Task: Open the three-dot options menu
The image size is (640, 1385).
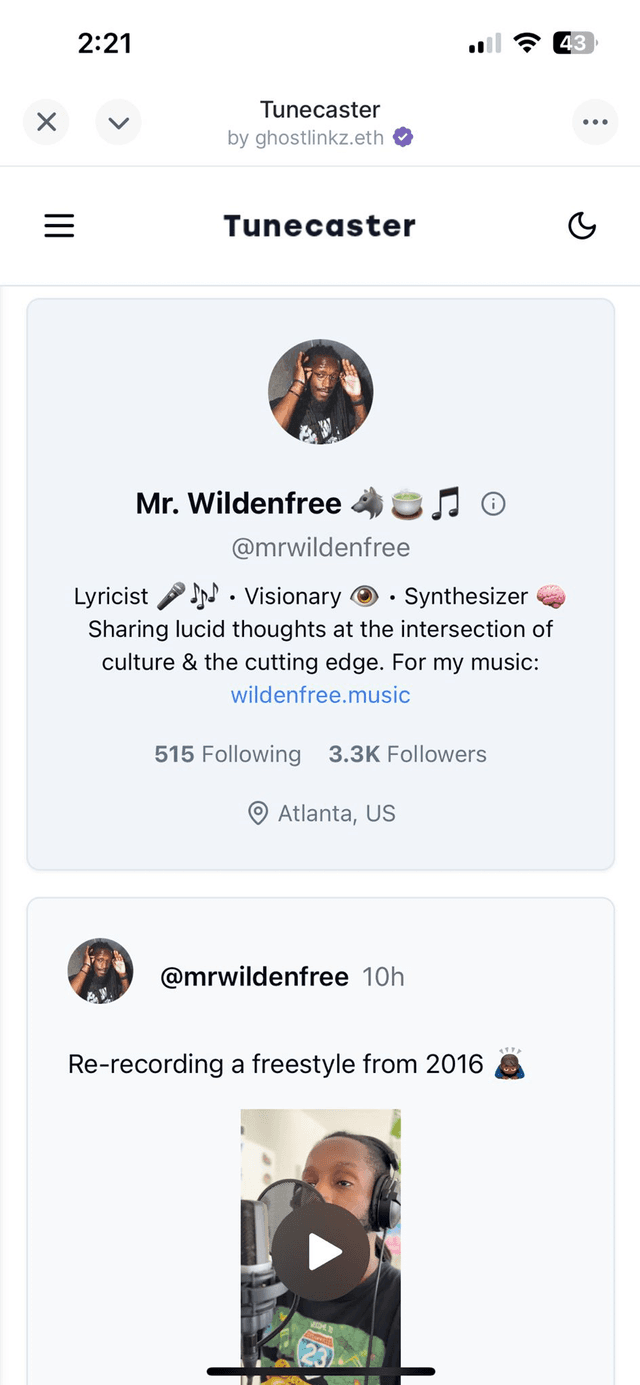Action: (595, 121)
